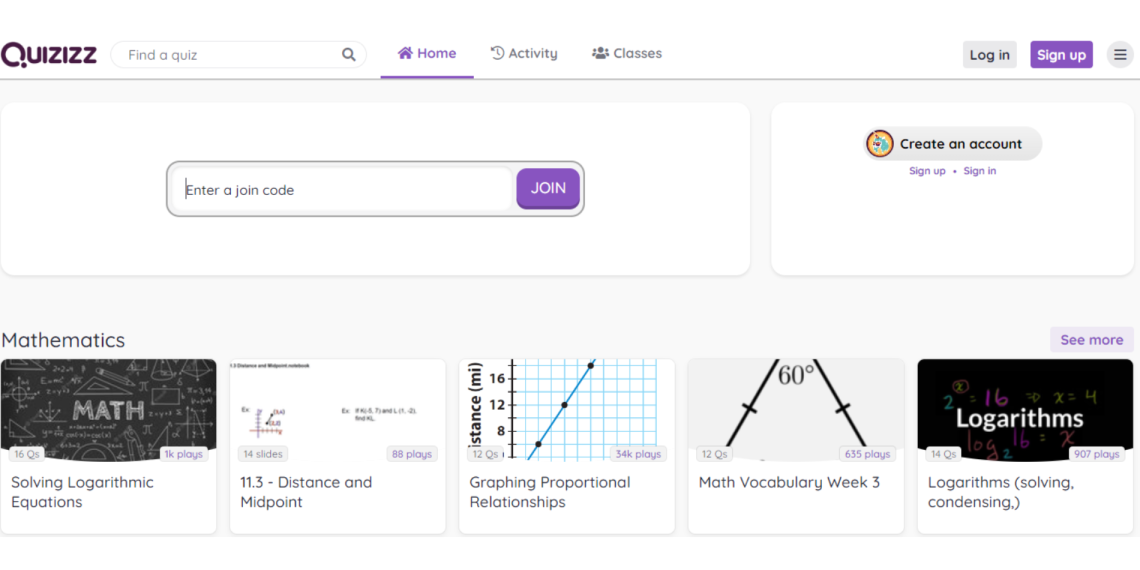Click the Classes people icon
1140x570 pixels.
pos(600,53)
